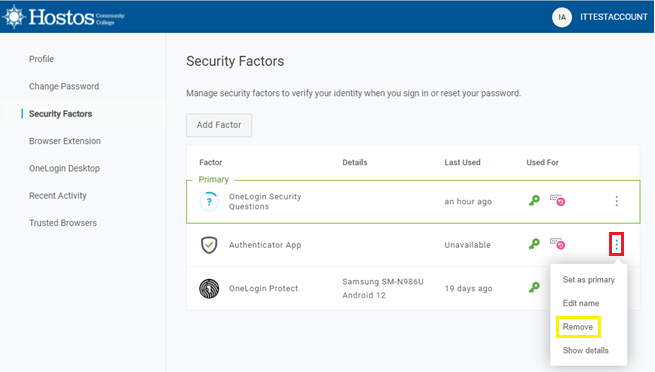Screen dimensions: 655x372
Task: Click the green key icon for Authenticator App
Action: click(534, 244)
